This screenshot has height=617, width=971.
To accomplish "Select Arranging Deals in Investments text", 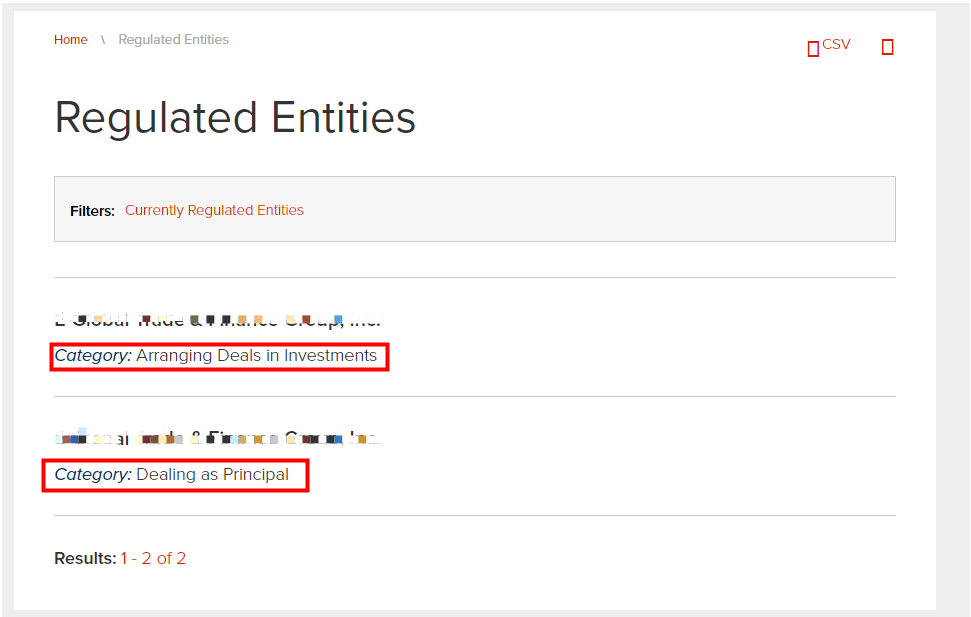I will [257, 356].
